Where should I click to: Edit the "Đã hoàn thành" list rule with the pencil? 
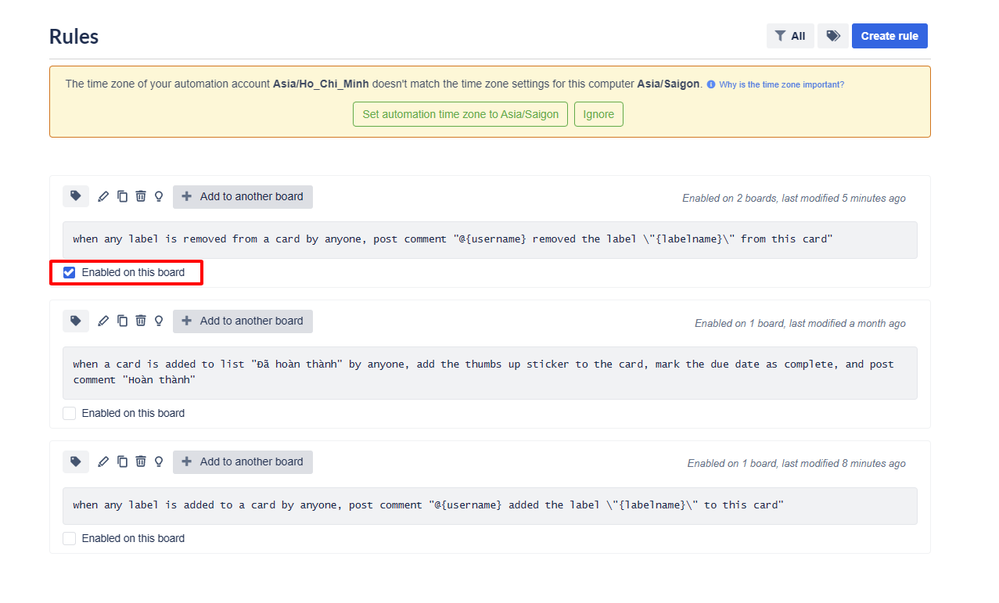pyautogui.click(x=103, y=321)
